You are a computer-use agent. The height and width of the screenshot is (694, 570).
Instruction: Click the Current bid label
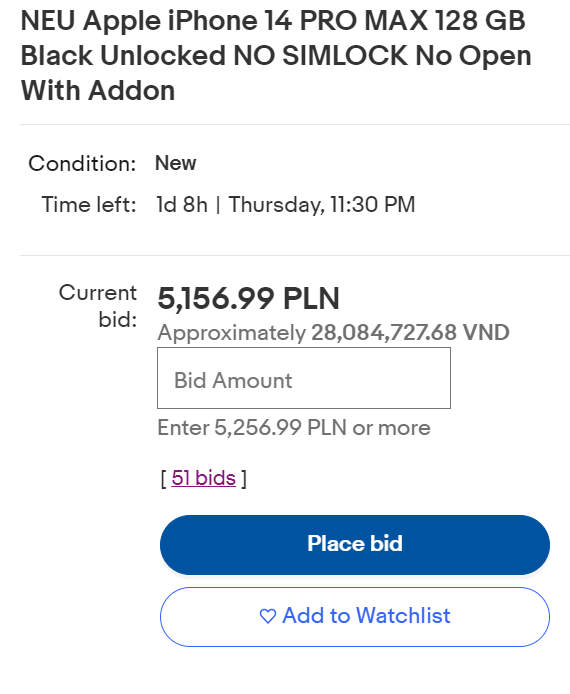point(98,306)
